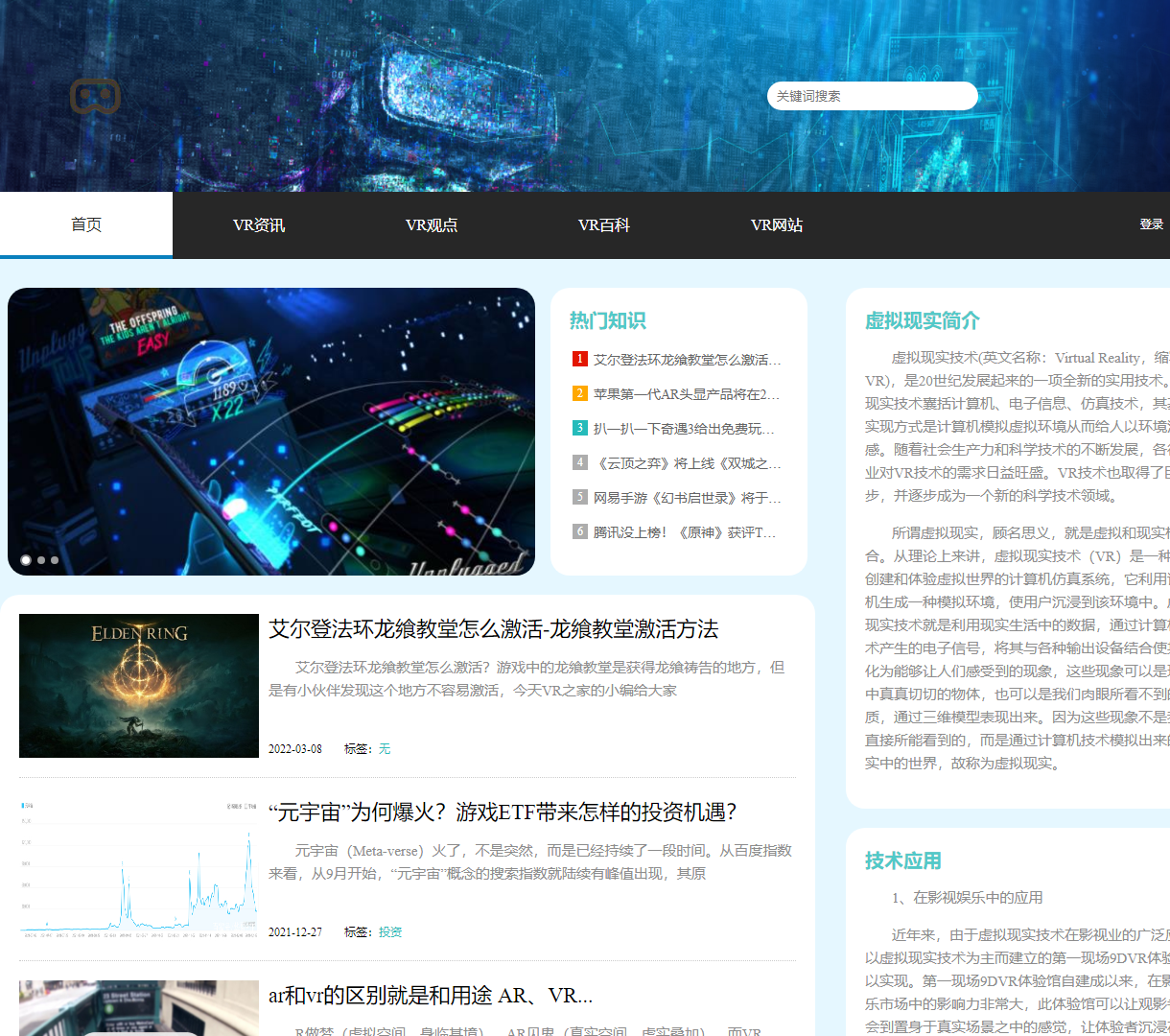Click the keyword search input box
Viewport: 1170px width, 1036px height.
click(x=871, y=95)
